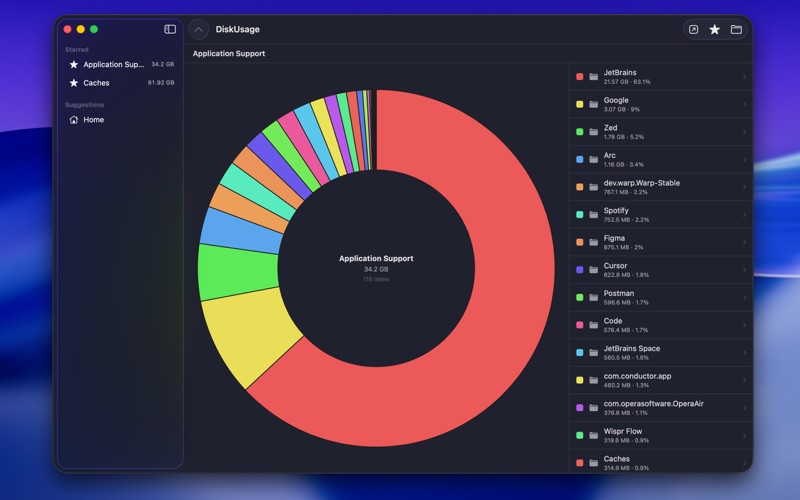Open the Home house icon
This screenshot has width=800, height=500.
pyautogui.click(x=74, y=119)
